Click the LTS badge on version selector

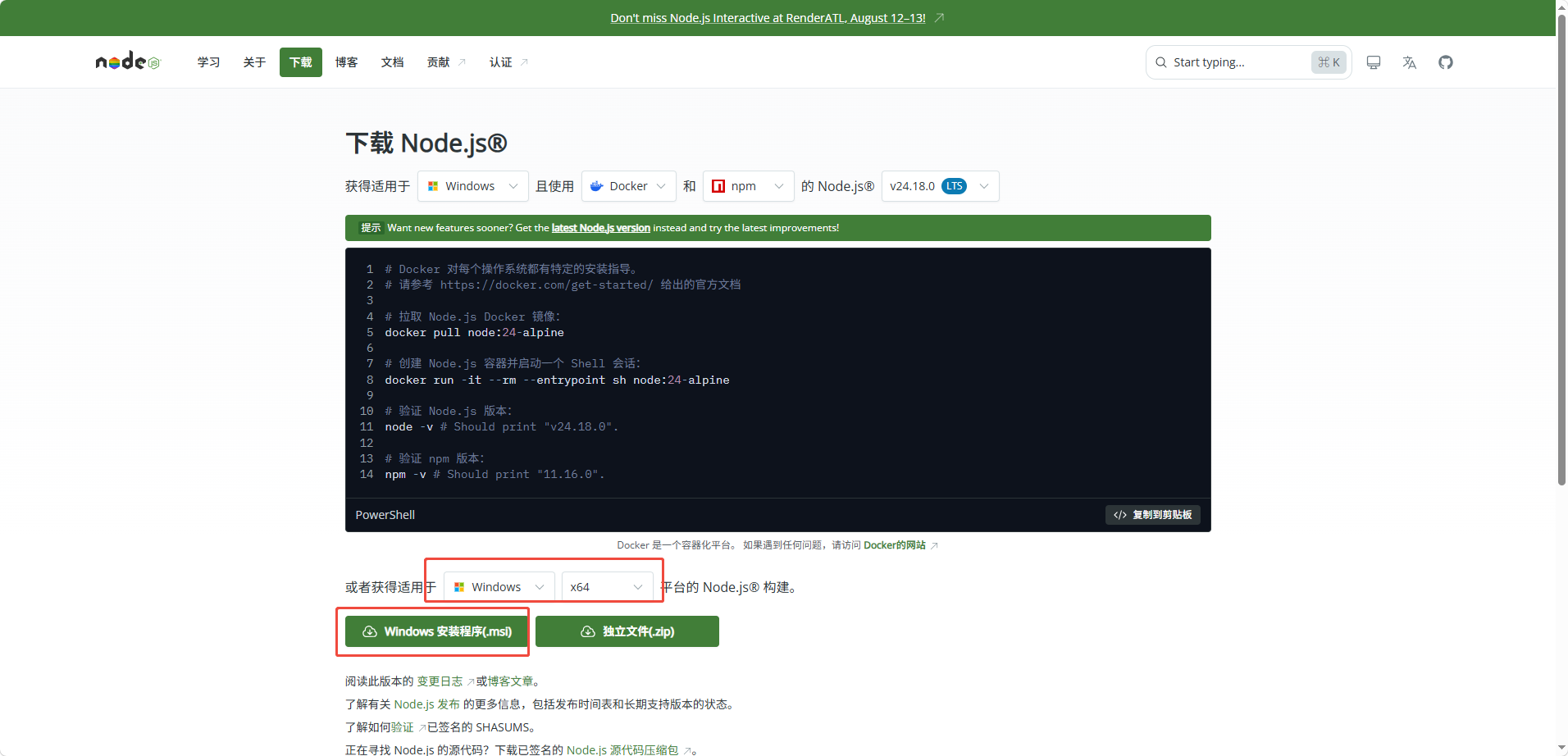point(954,186)
